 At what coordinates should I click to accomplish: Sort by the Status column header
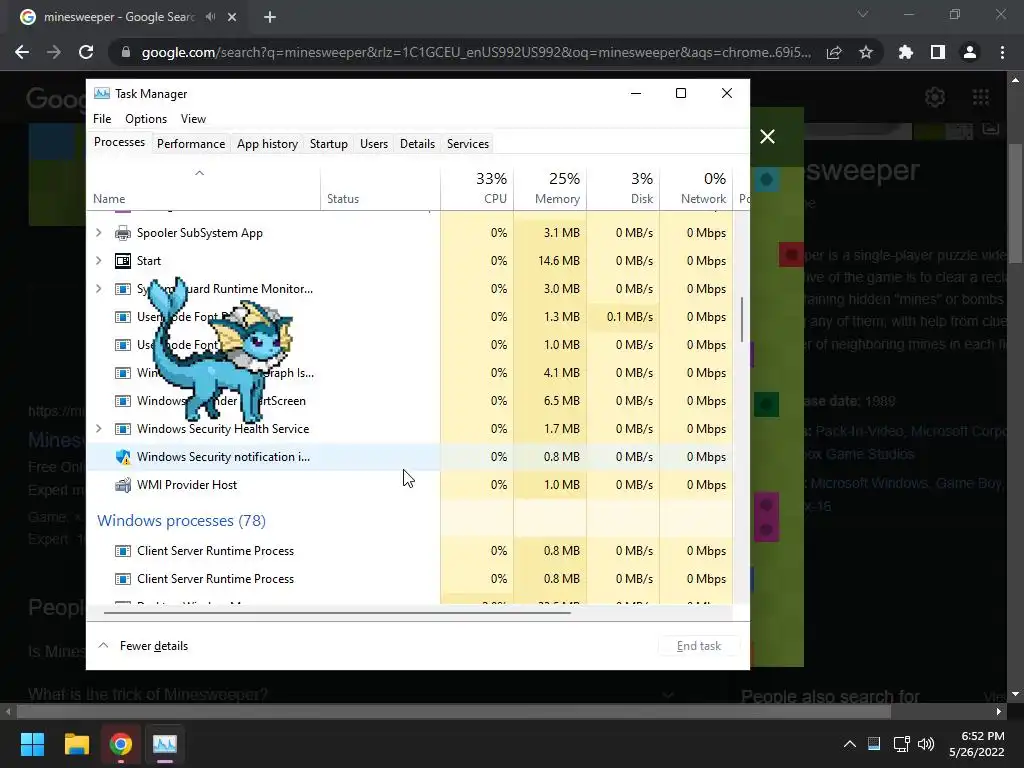(x=381, y=188)
